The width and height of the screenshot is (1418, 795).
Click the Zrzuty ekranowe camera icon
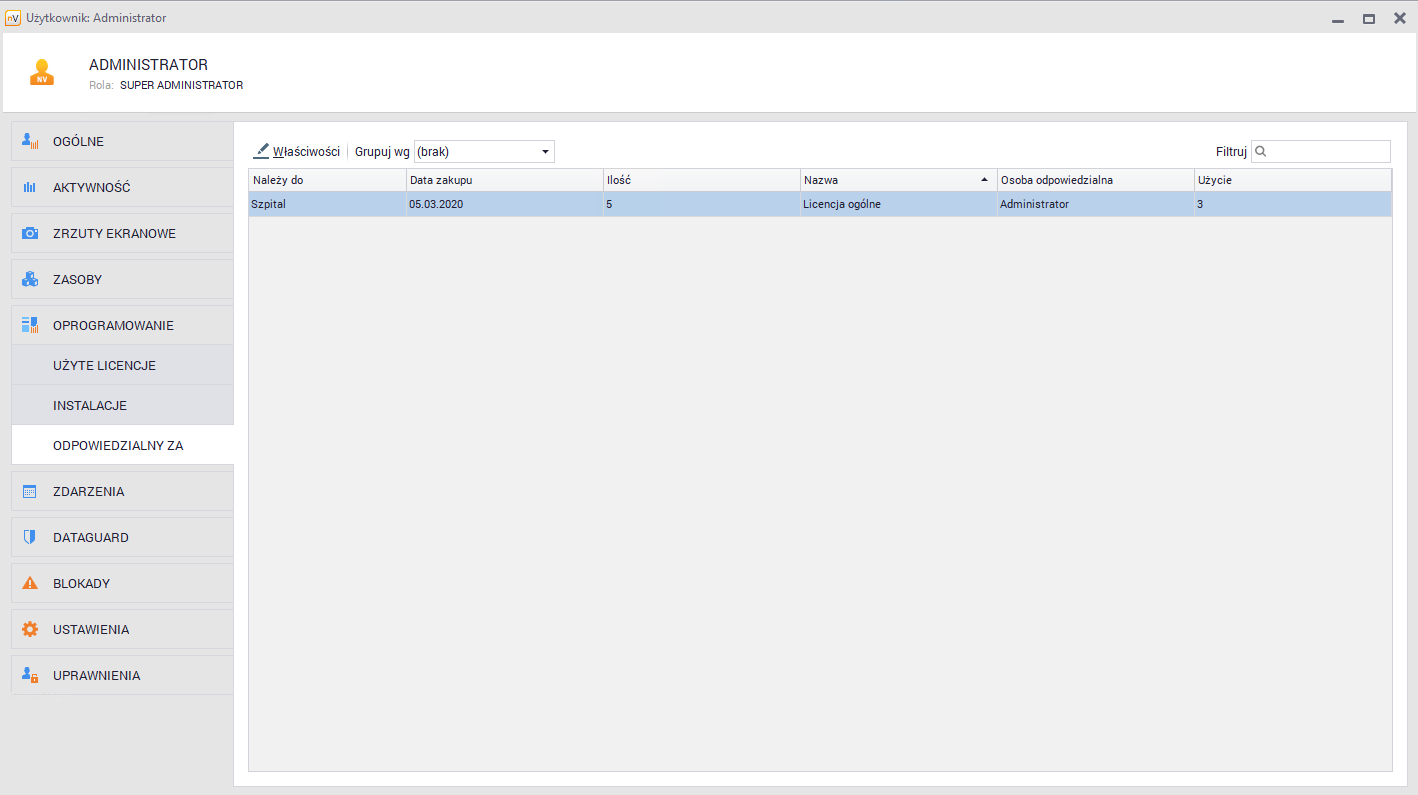click(30, 234)
